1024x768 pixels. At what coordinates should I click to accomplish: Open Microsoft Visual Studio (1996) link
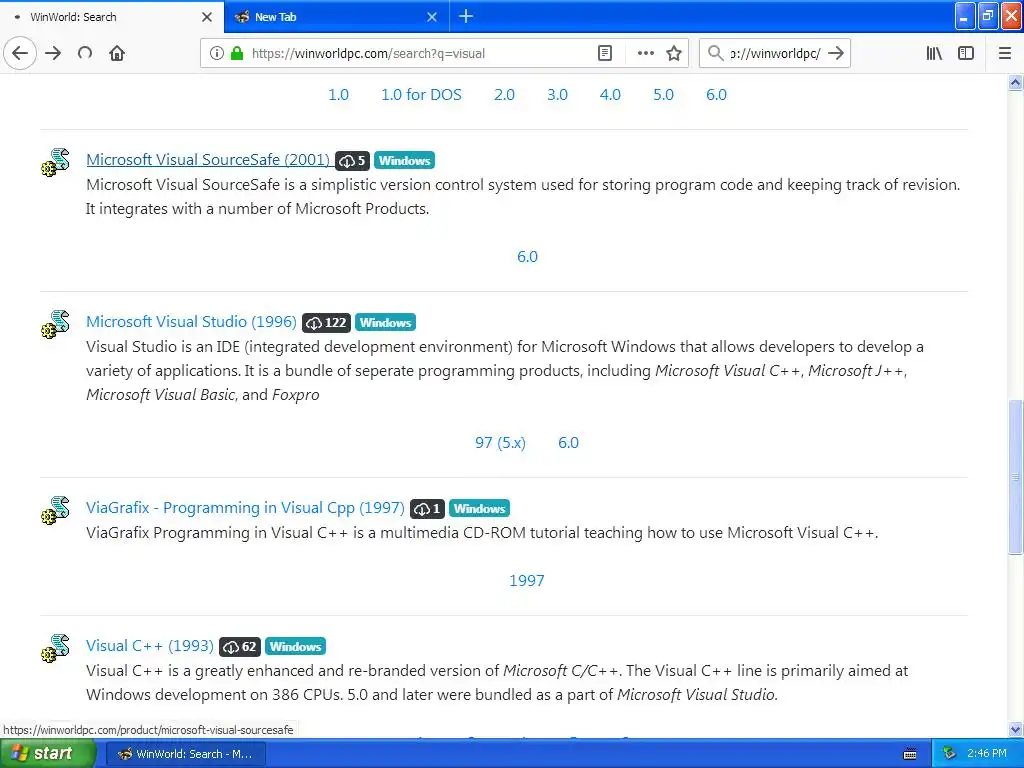(191, 321)
